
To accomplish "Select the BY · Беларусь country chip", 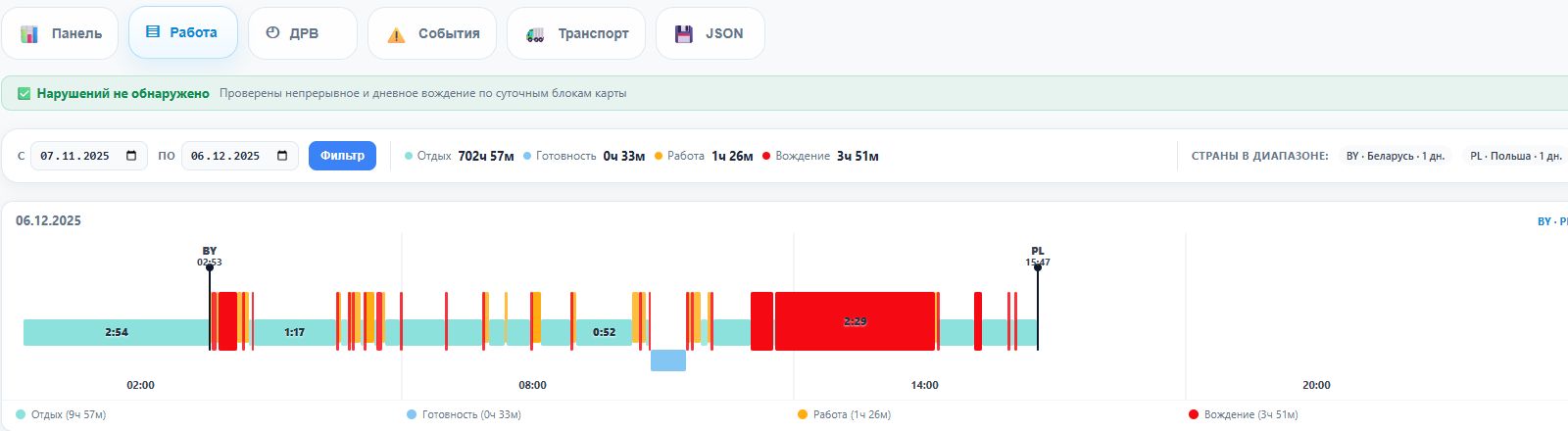I will 1396,156.
